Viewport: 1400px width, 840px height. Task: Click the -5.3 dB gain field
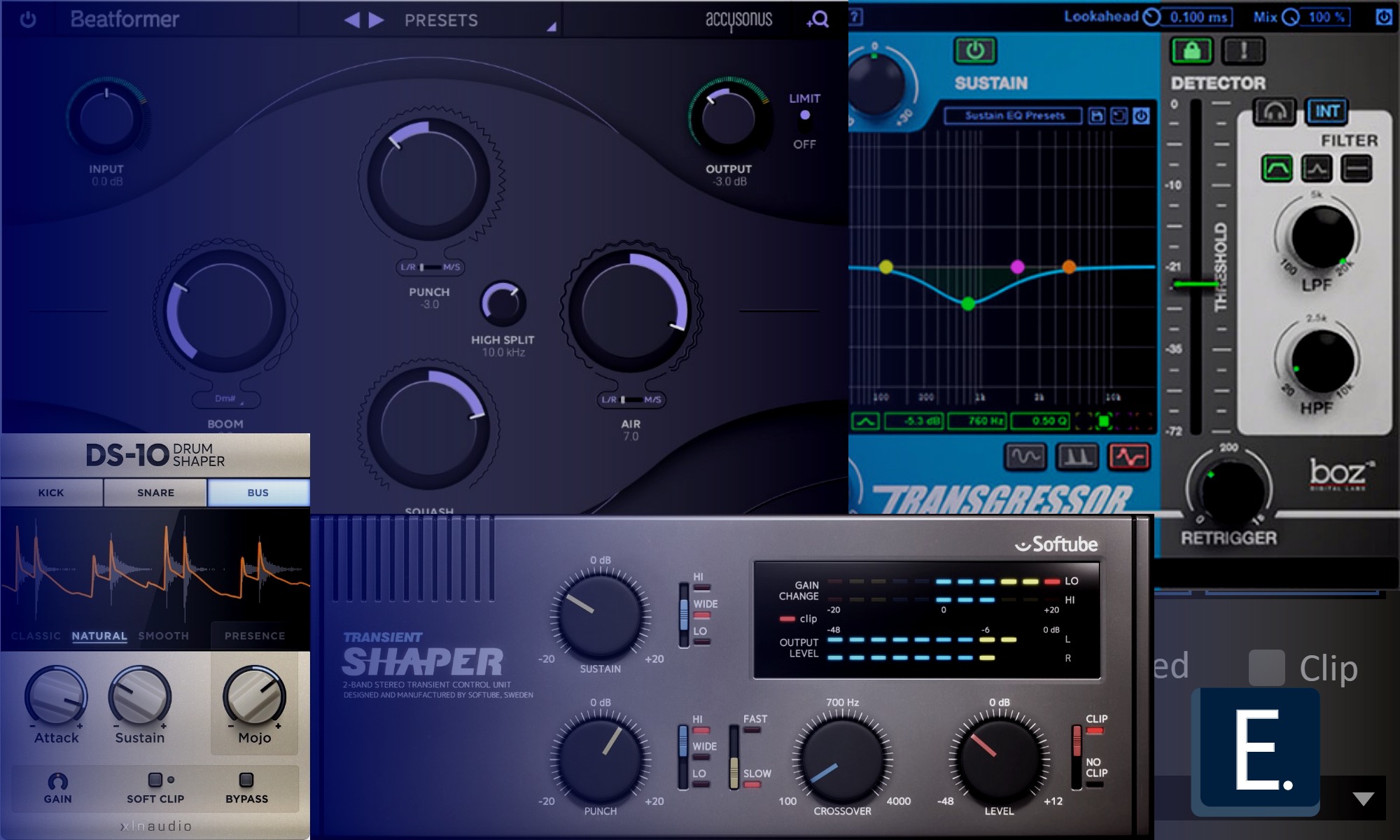pyautogui.click(x=914, y=421)
